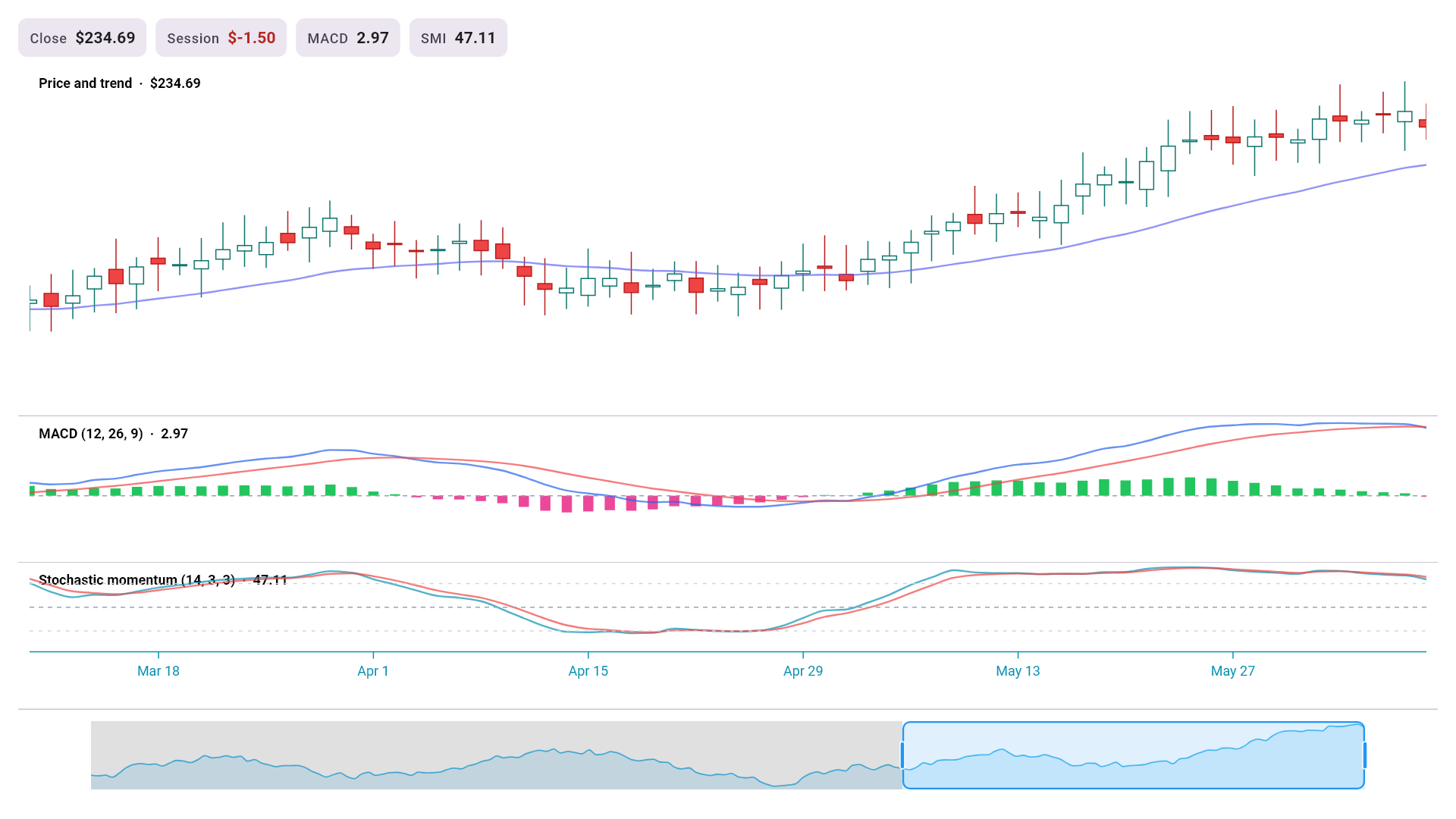1456x819 pixels.
Task: Click the Price and trend panel title
Action: tap(120, 83)
